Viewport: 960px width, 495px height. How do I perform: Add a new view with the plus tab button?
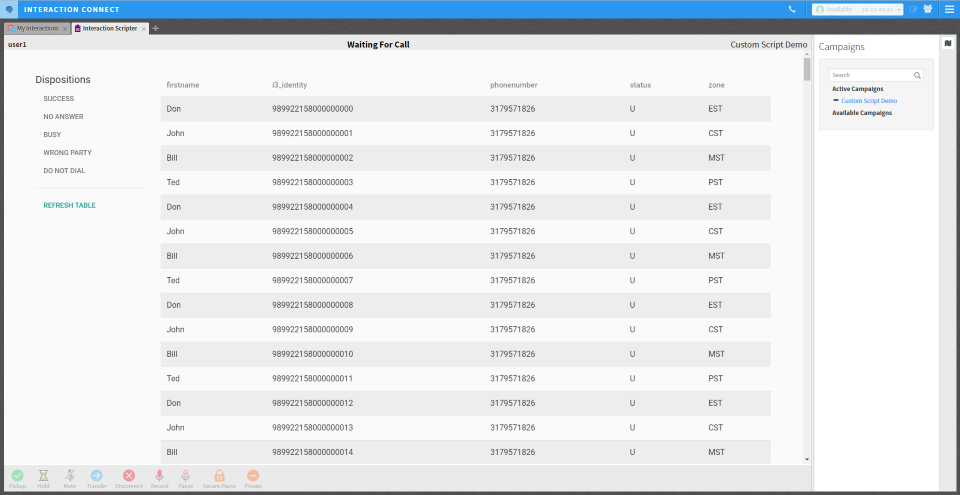coord(156,28)
